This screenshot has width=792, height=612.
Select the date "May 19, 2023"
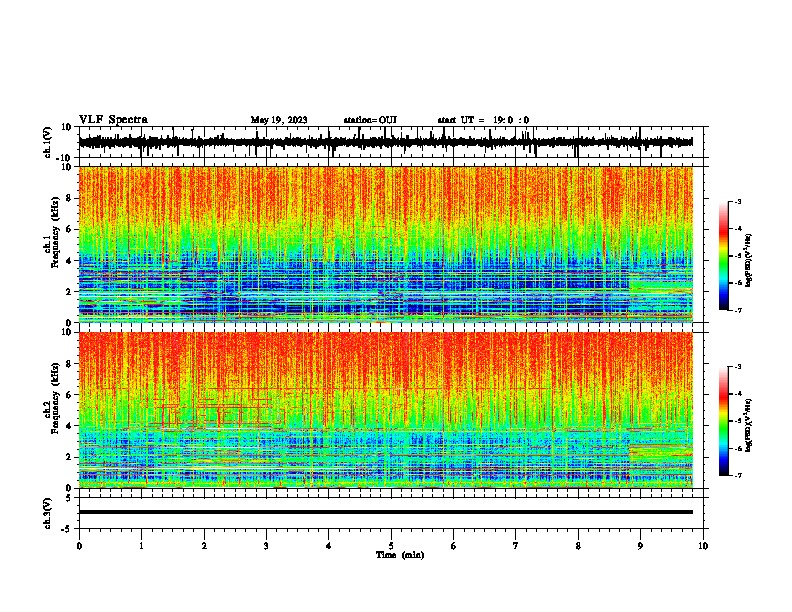click(x=279, y=120)
